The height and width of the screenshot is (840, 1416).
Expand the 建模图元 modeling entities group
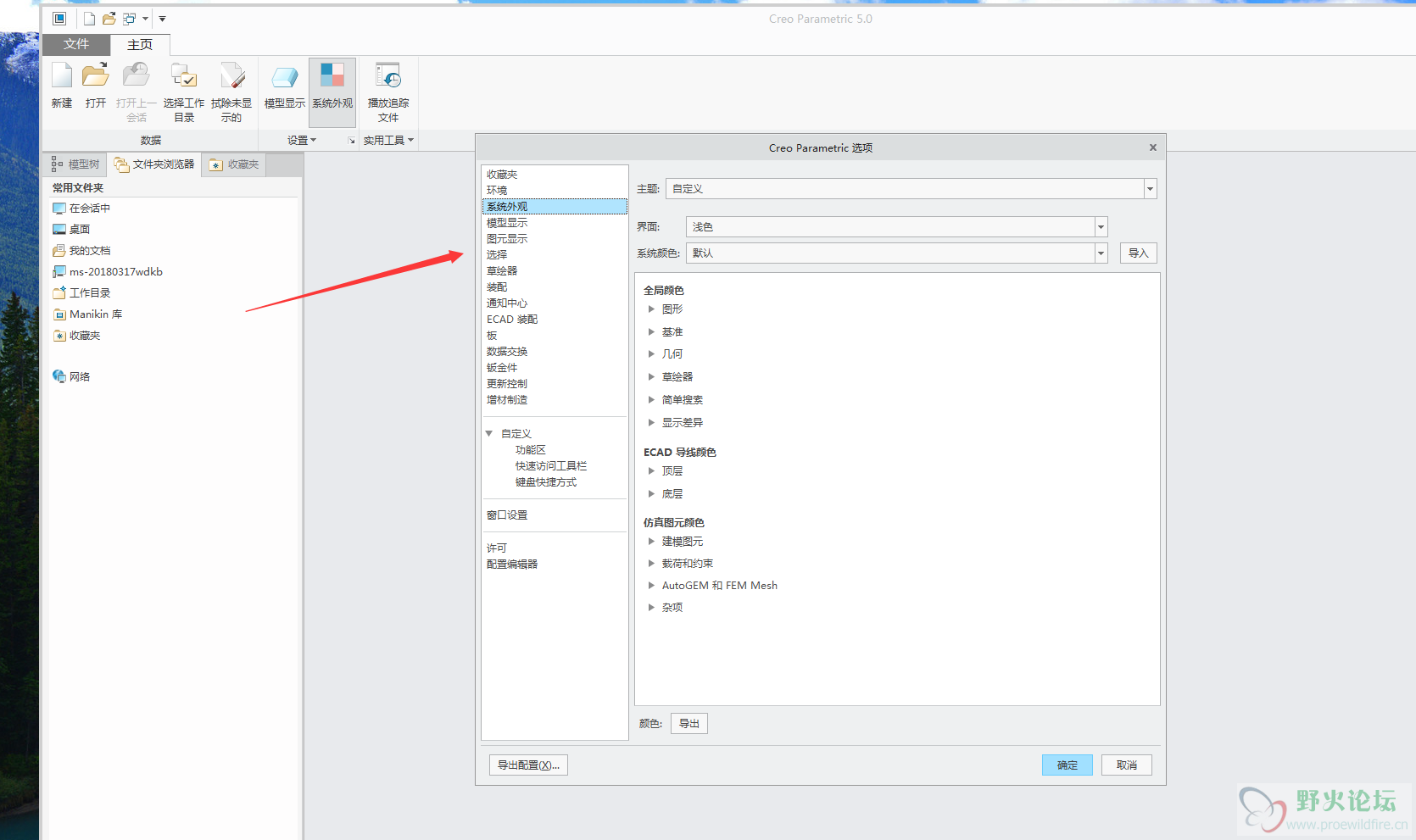pos(651,542)
